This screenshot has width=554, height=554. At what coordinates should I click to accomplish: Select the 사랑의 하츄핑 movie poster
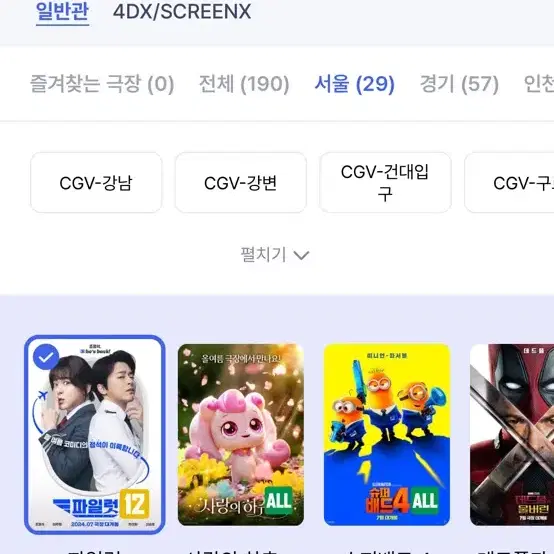tap(241, 435)
